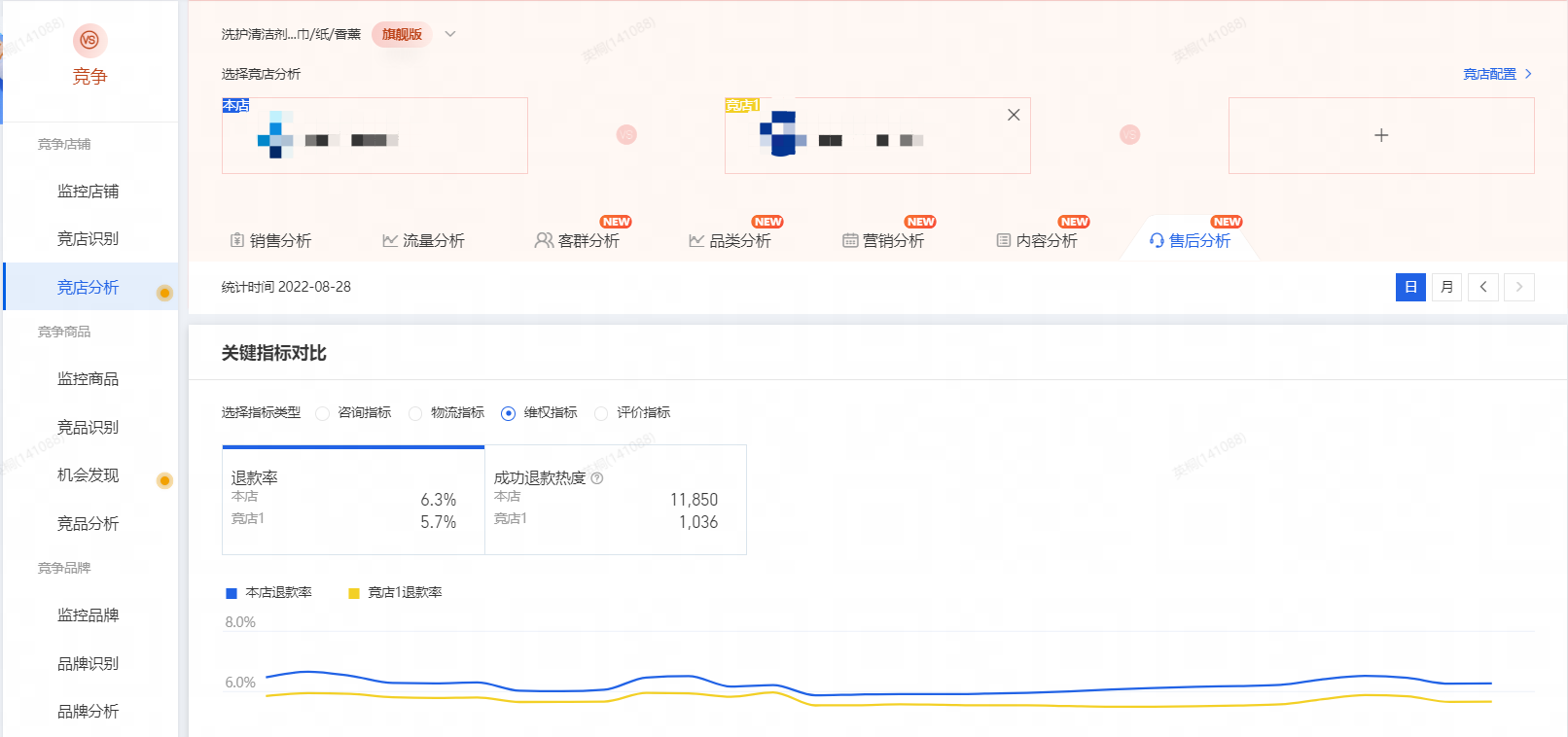Switch to the 流量分析 tab
Viewport: 1568px width, 737px height.
pos(423,240)
